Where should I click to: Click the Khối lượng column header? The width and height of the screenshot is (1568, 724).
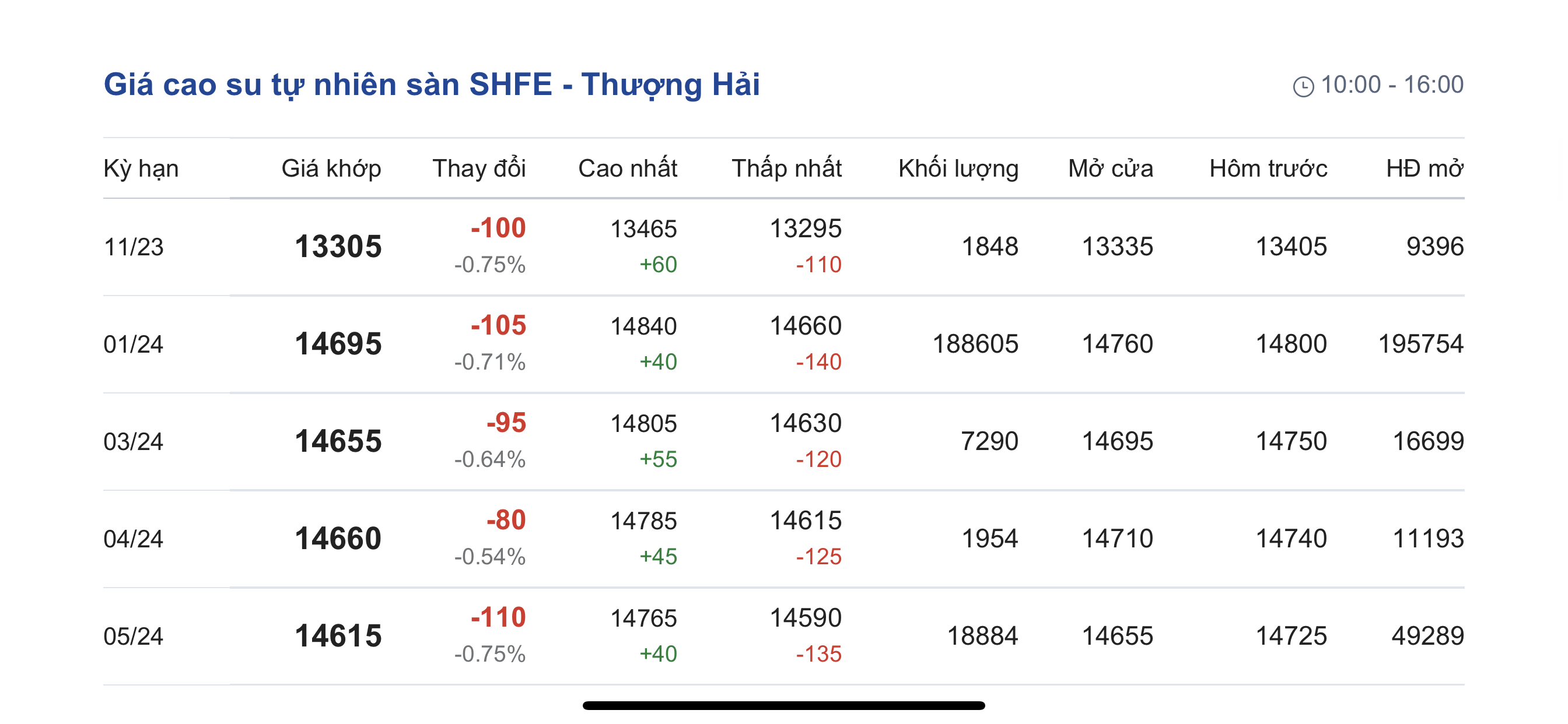[x=958, y=168]
